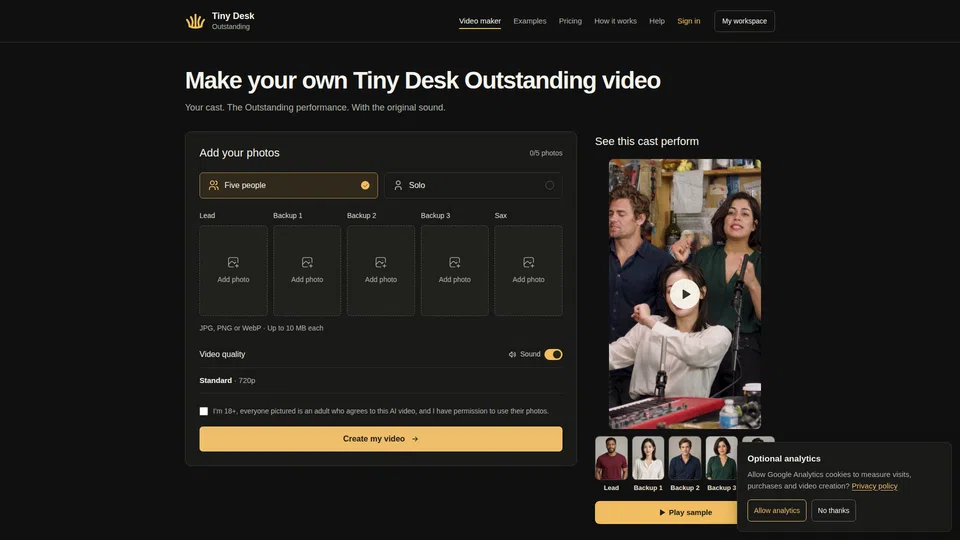This screenshot has width=960, height=540.
Task: Select the Backup 3 cast thumbnail
Action: tap(721, 458)
